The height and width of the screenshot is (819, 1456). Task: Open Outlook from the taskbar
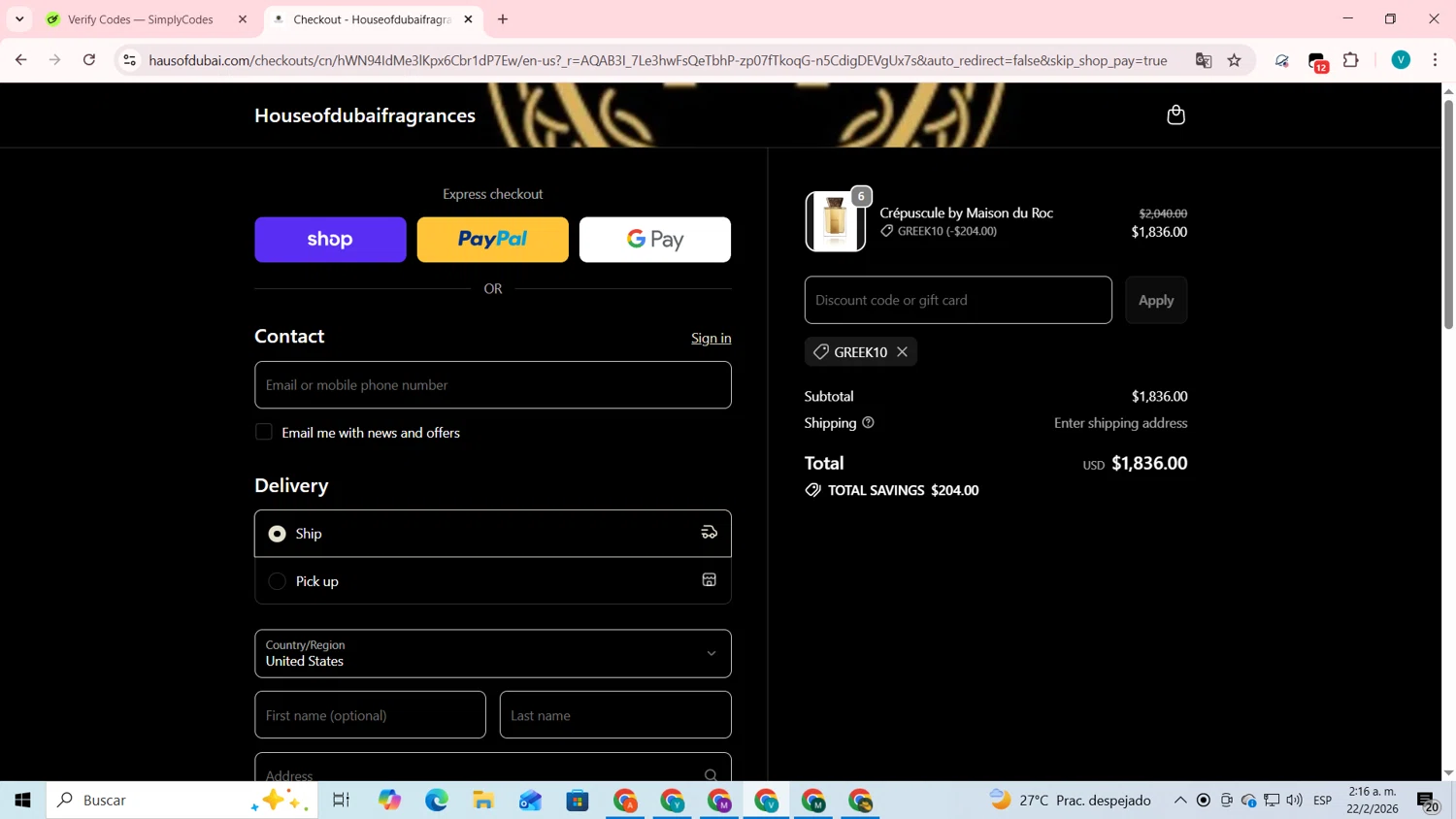[530, 801]
